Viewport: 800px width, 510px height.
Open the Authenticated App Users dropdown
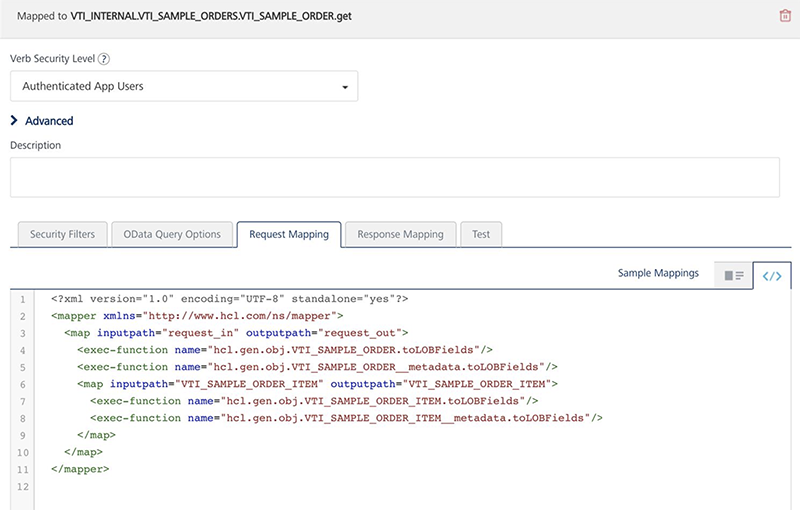click(x=184, y=87)
